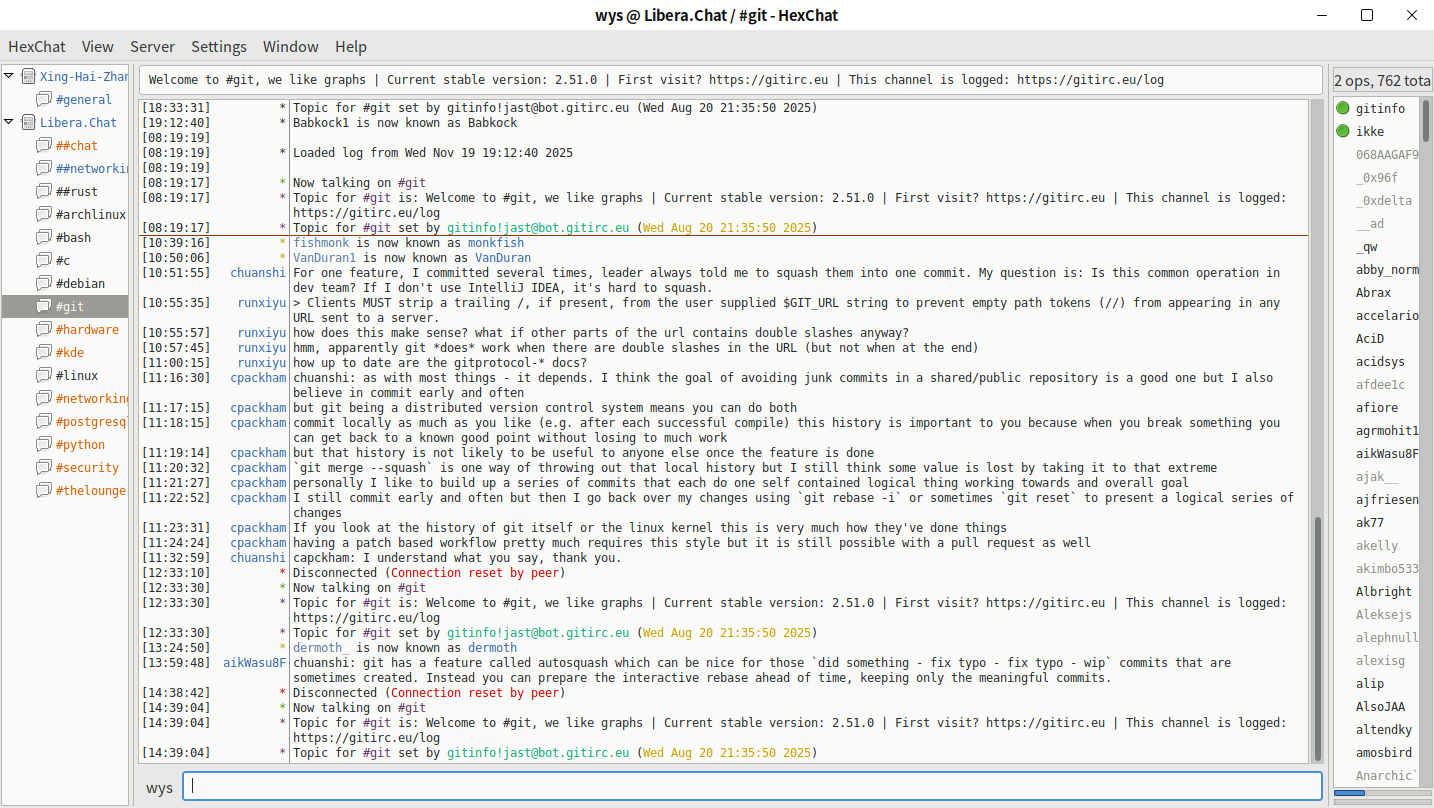Collapse the Xing-Hai-Zhan network tree

(9, 76)
